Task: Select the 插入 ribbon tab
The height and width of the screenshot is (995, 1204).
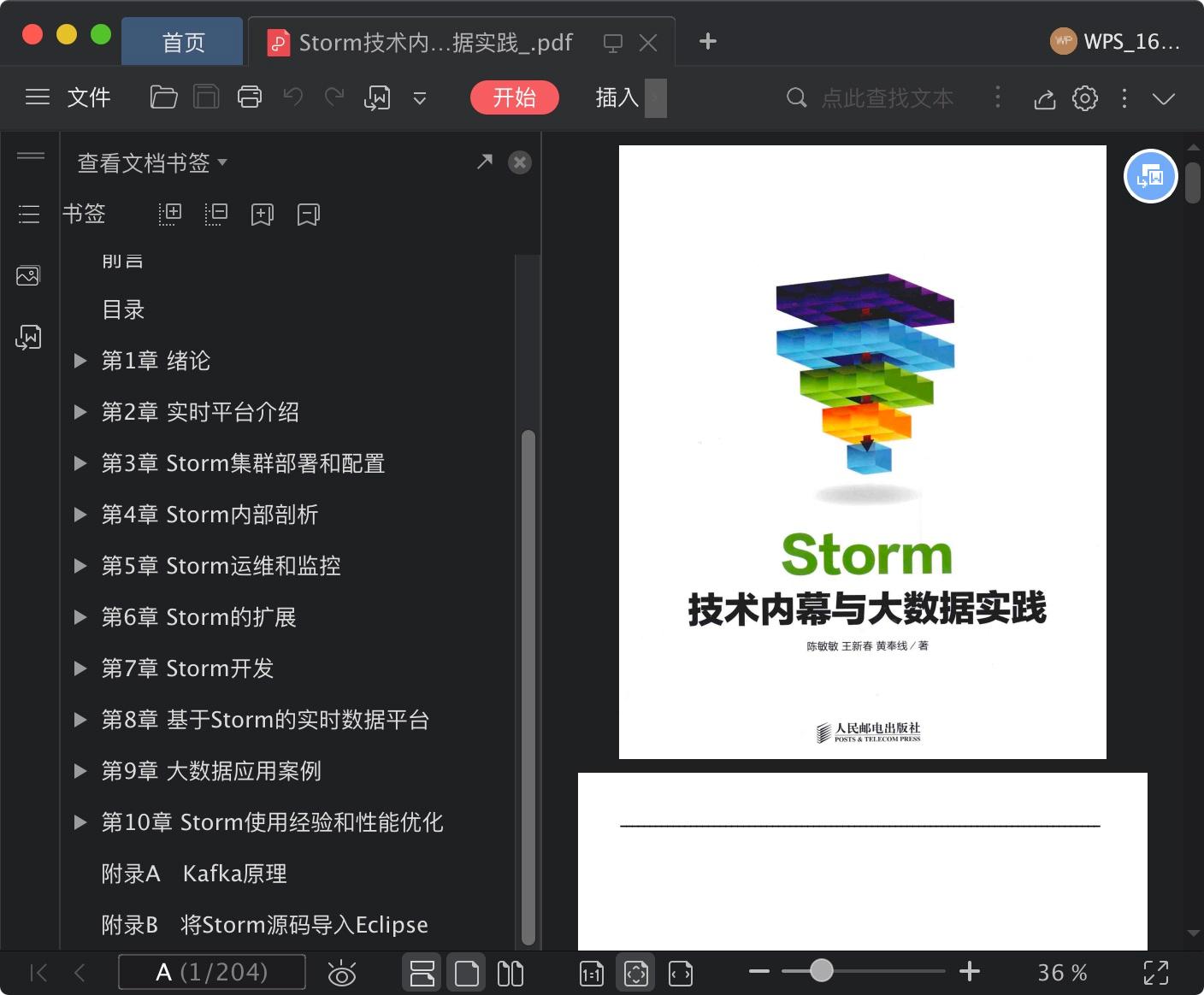Action: click(x=617, y=97)
